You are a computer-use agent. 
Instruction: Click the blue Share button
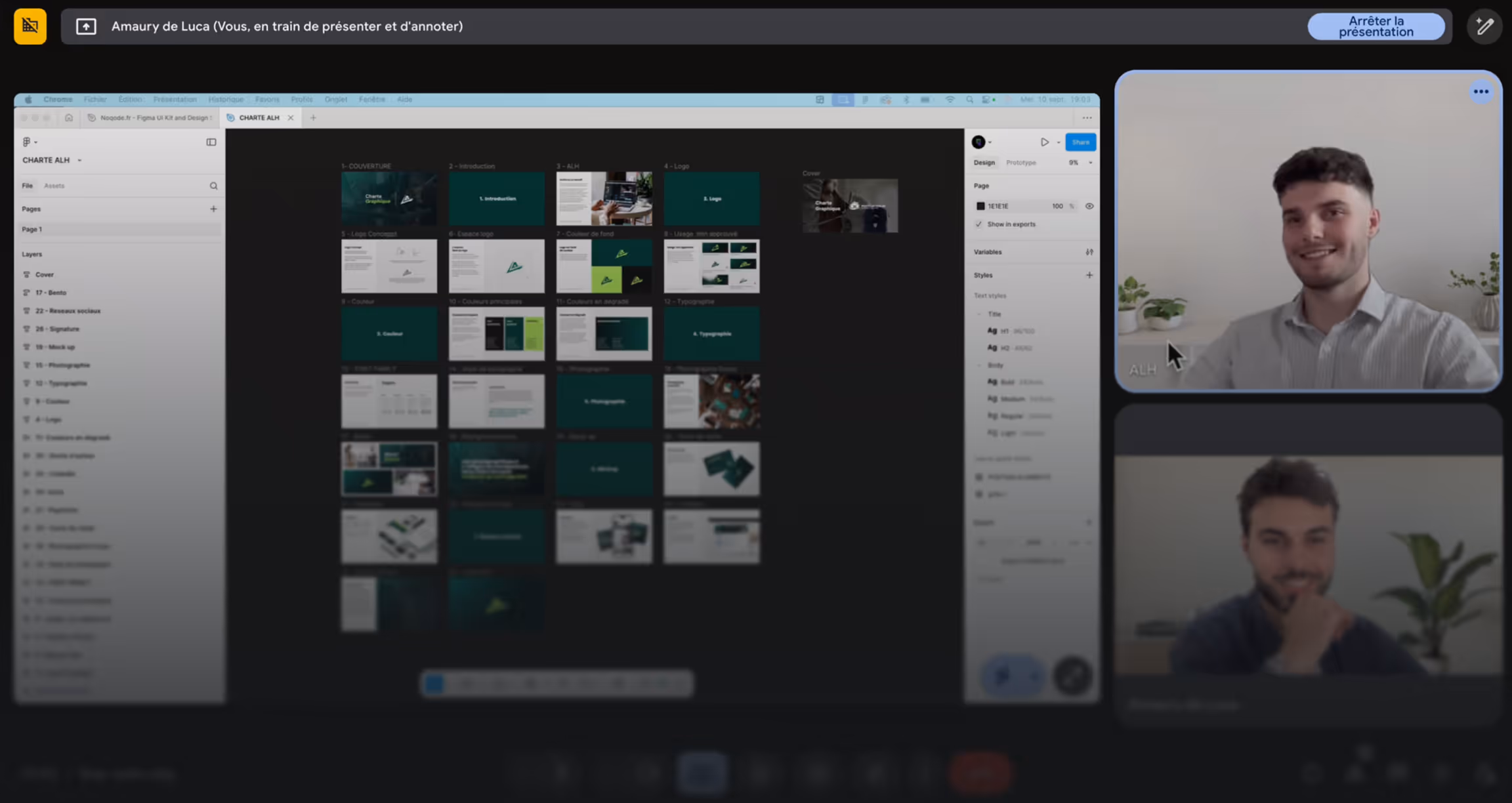coord(1080,142)
